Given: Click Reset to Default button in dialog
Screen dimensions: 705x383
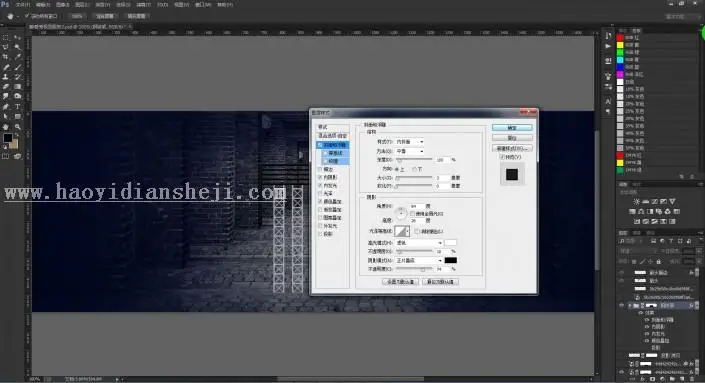Looking at the screenshot, I should pos(440,282).
